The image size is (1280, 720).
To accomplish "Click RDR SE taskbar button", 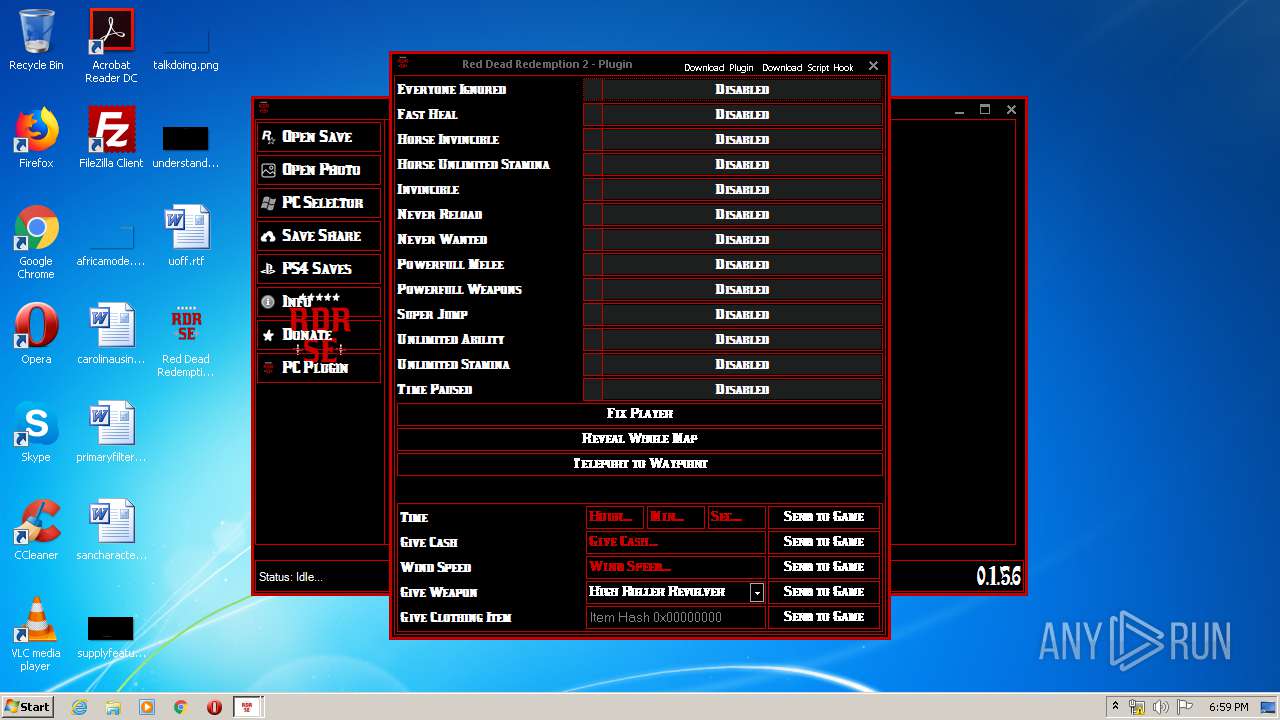I will (247, 707).
